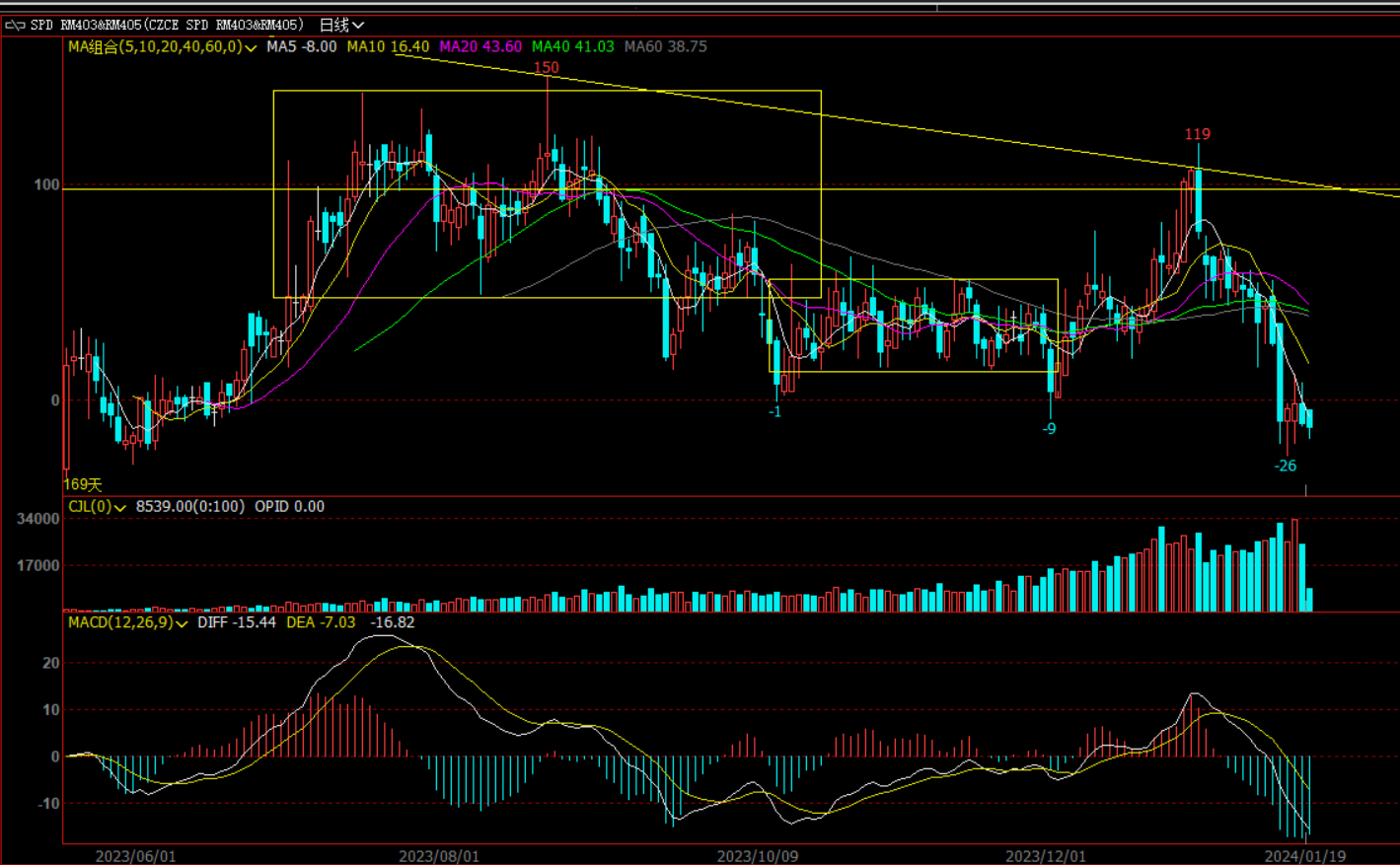Click the 169天 day count label
This screenshot has height=865, width=1400.
point(83,484)
